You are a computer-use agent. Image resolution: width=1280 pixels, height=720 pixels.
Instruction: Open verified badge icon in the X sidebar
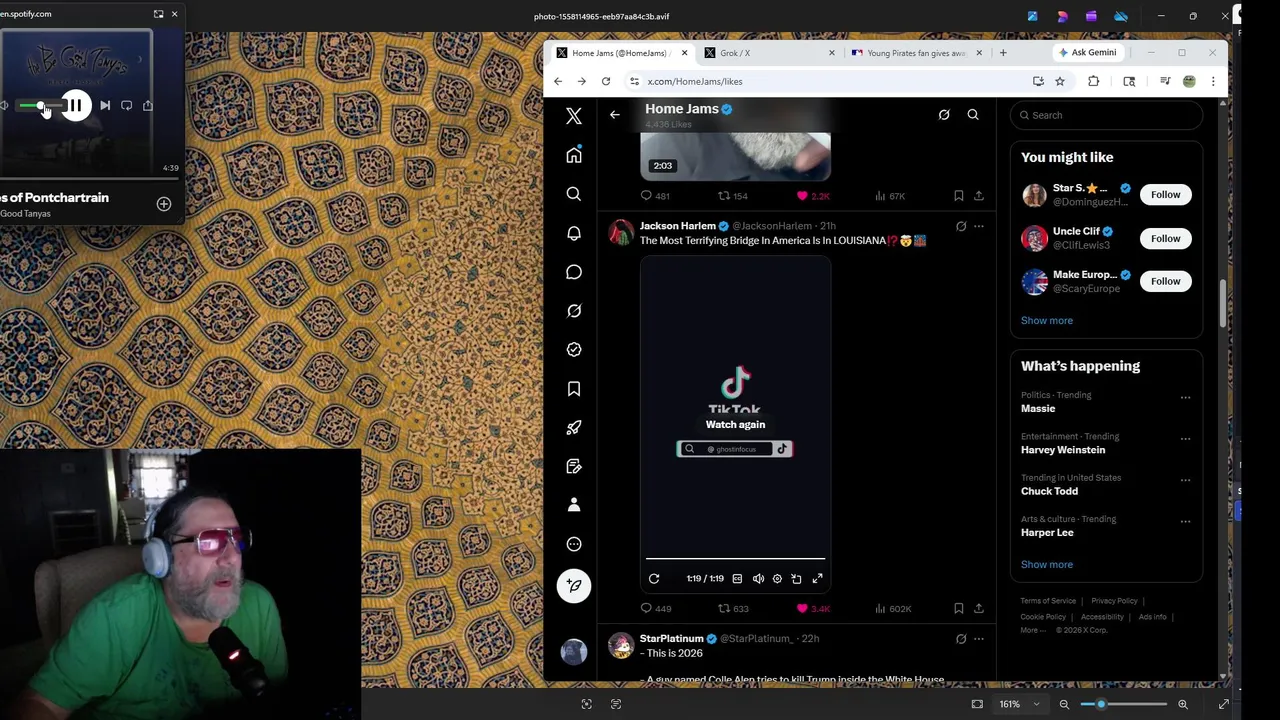point(574,350)
